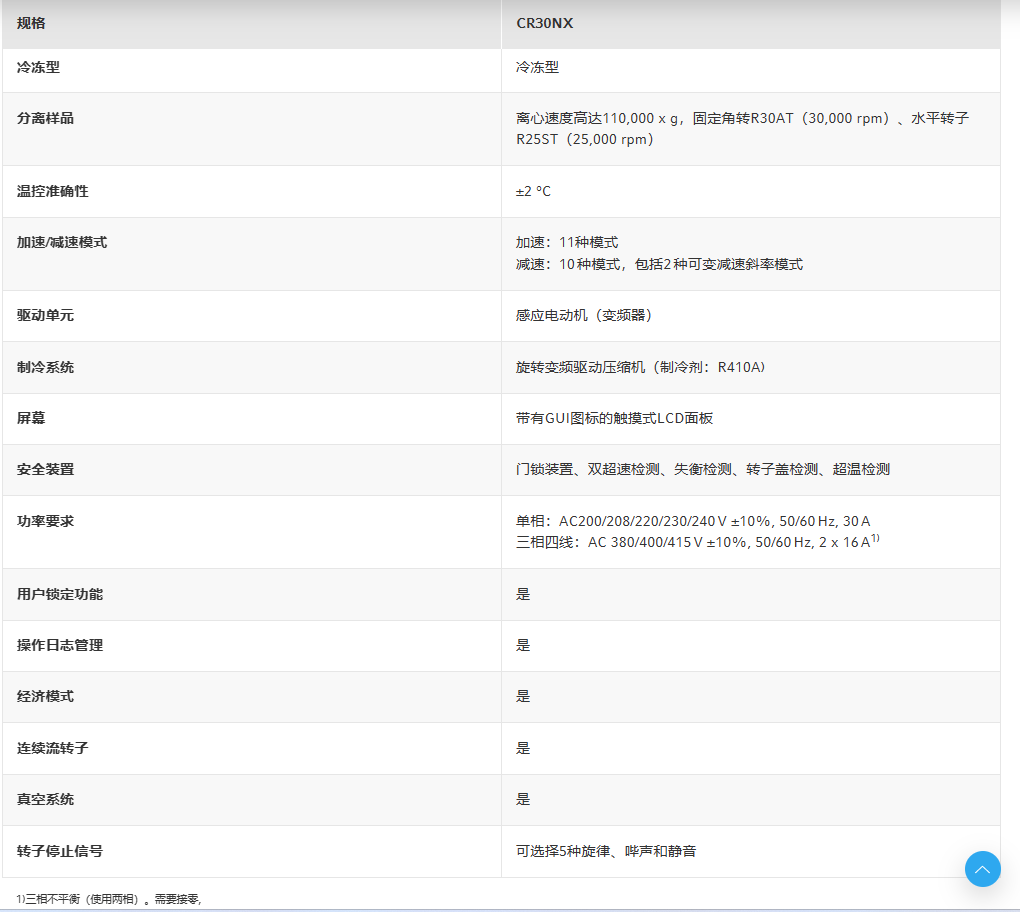This screenshot has width=1020, height=912.
Task: Click the '真空系统' row label
Action: 46,799
